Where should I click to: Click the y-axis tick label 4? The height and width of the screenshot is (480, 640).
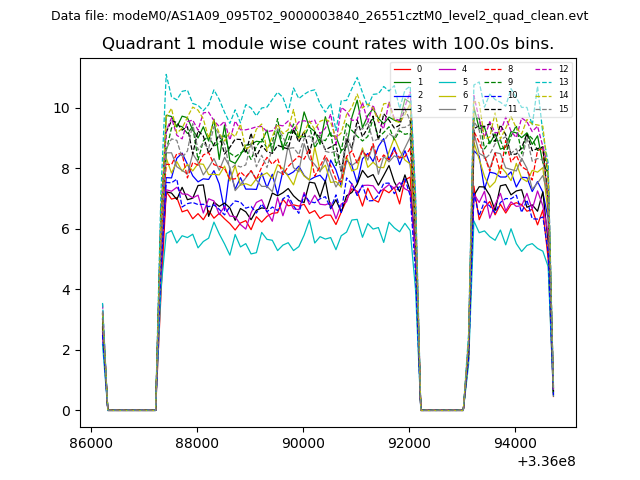point(66,290)
